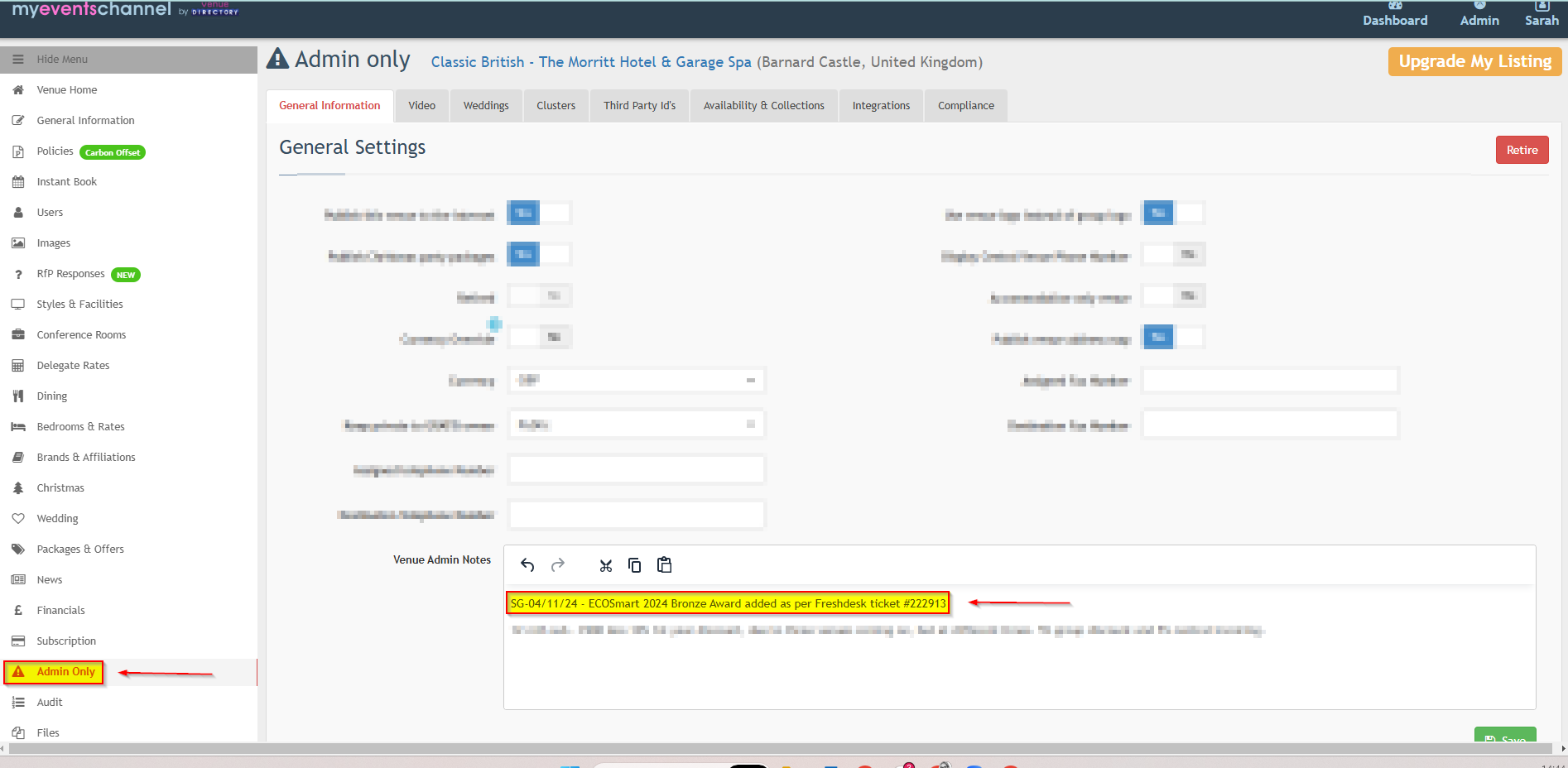Click the General Information edit icon in sidebar
Screen dimensions: 1568x768
pyautogui.click(x=18, y=121)
